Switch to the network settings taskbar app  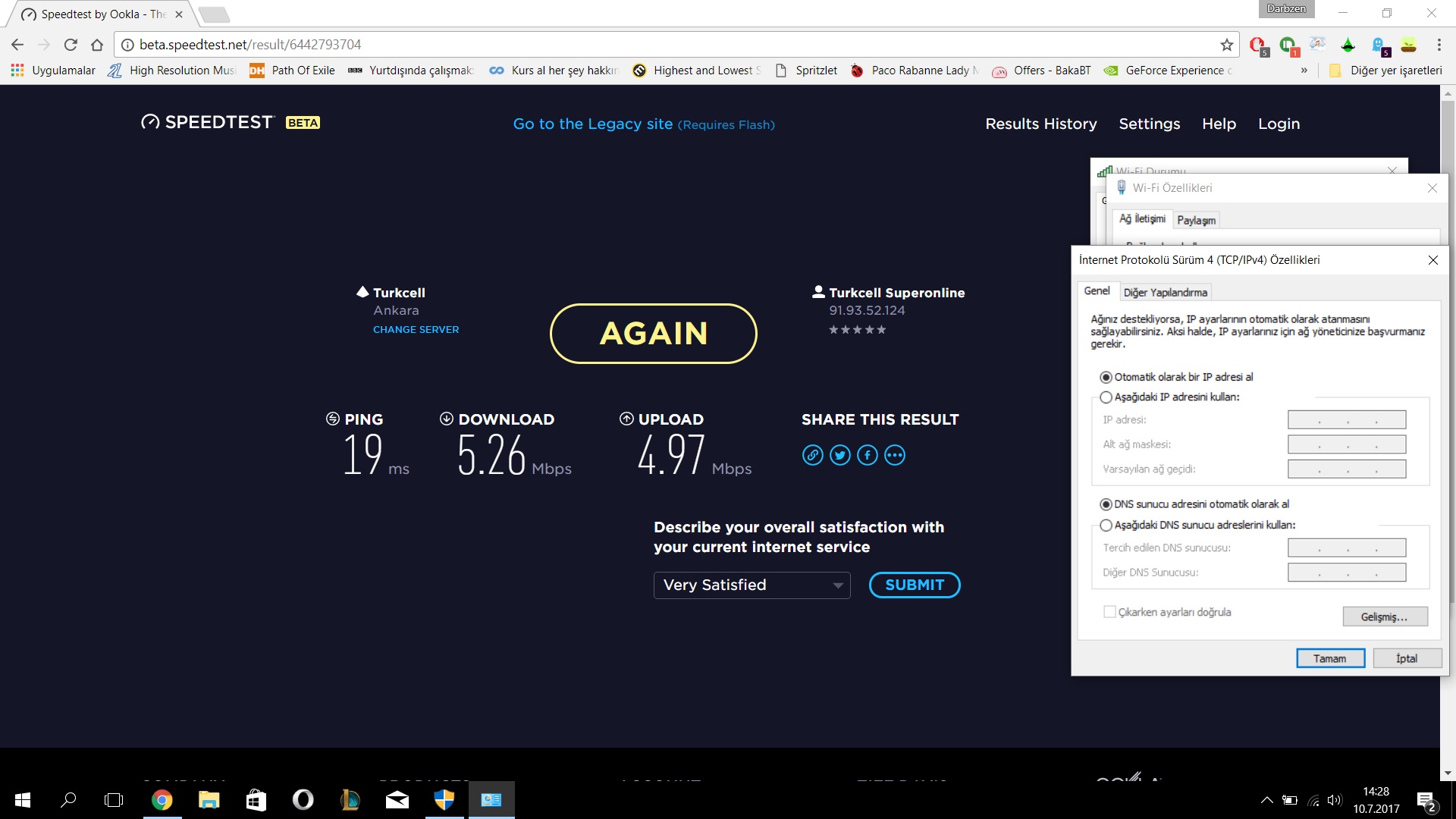pos(491,799)
